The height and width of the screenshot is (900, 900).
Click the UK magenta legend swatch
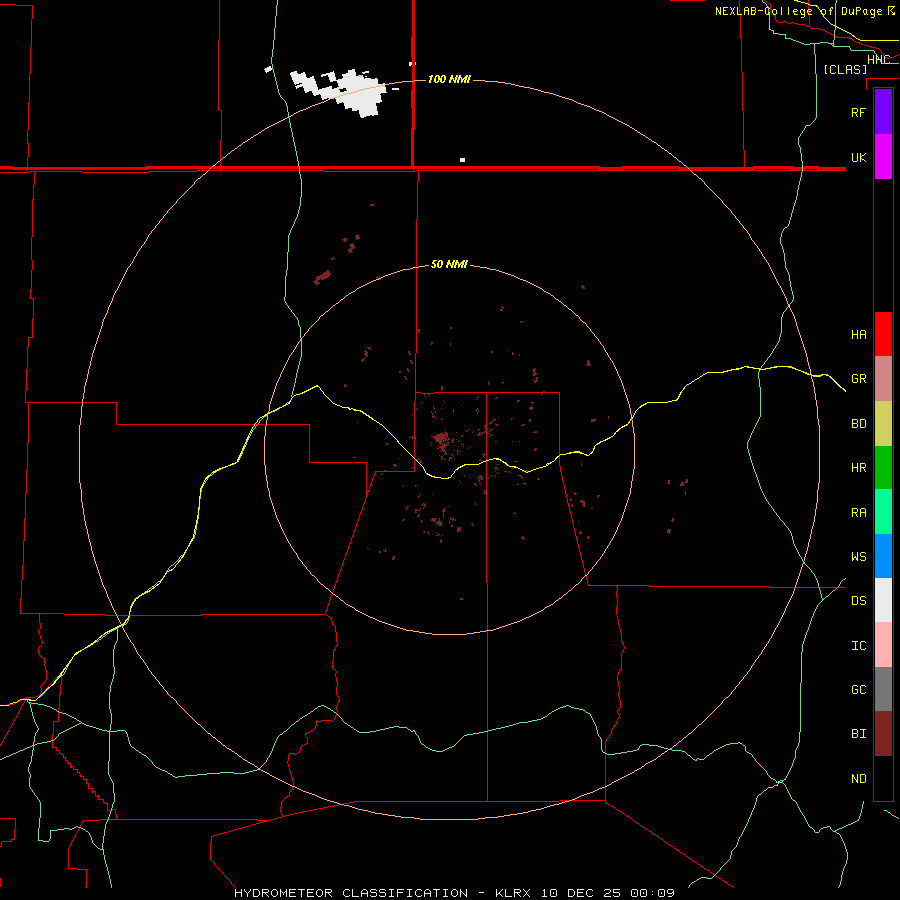883,157
